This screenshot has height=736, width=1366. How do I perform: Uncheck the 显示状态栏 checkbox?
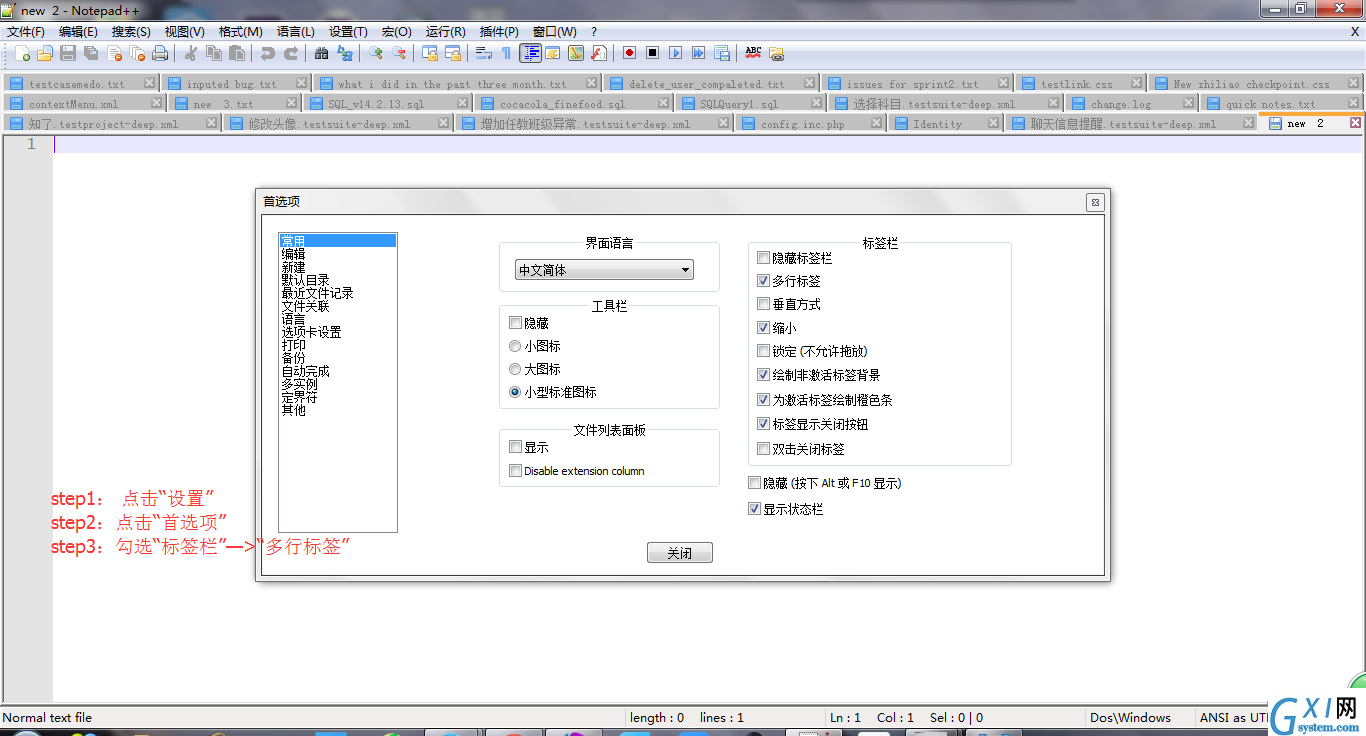754,509
